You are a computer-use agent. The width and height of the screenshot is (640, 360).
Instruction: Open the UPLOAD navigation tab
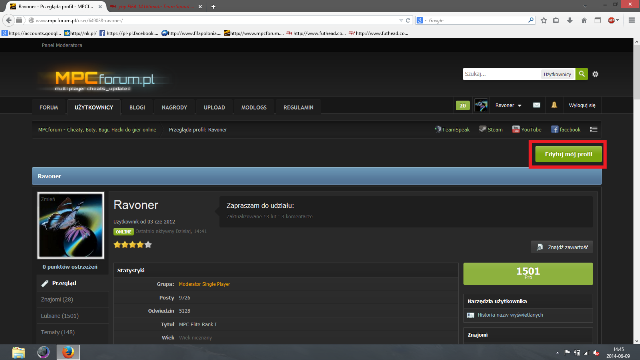click(214, 107)
